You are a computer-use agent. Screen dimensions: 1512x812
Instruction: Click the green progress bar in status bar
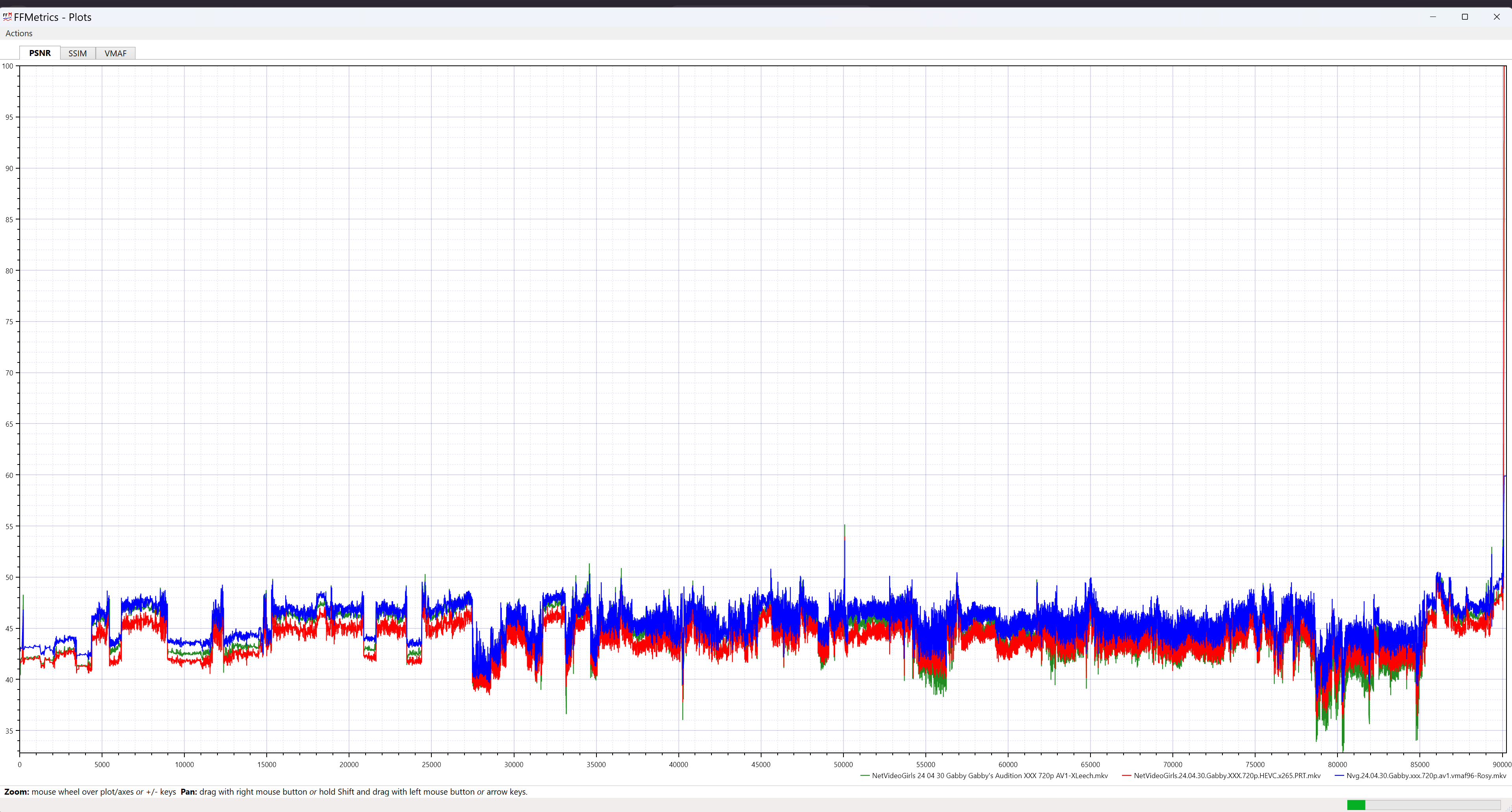point(1356,805)
